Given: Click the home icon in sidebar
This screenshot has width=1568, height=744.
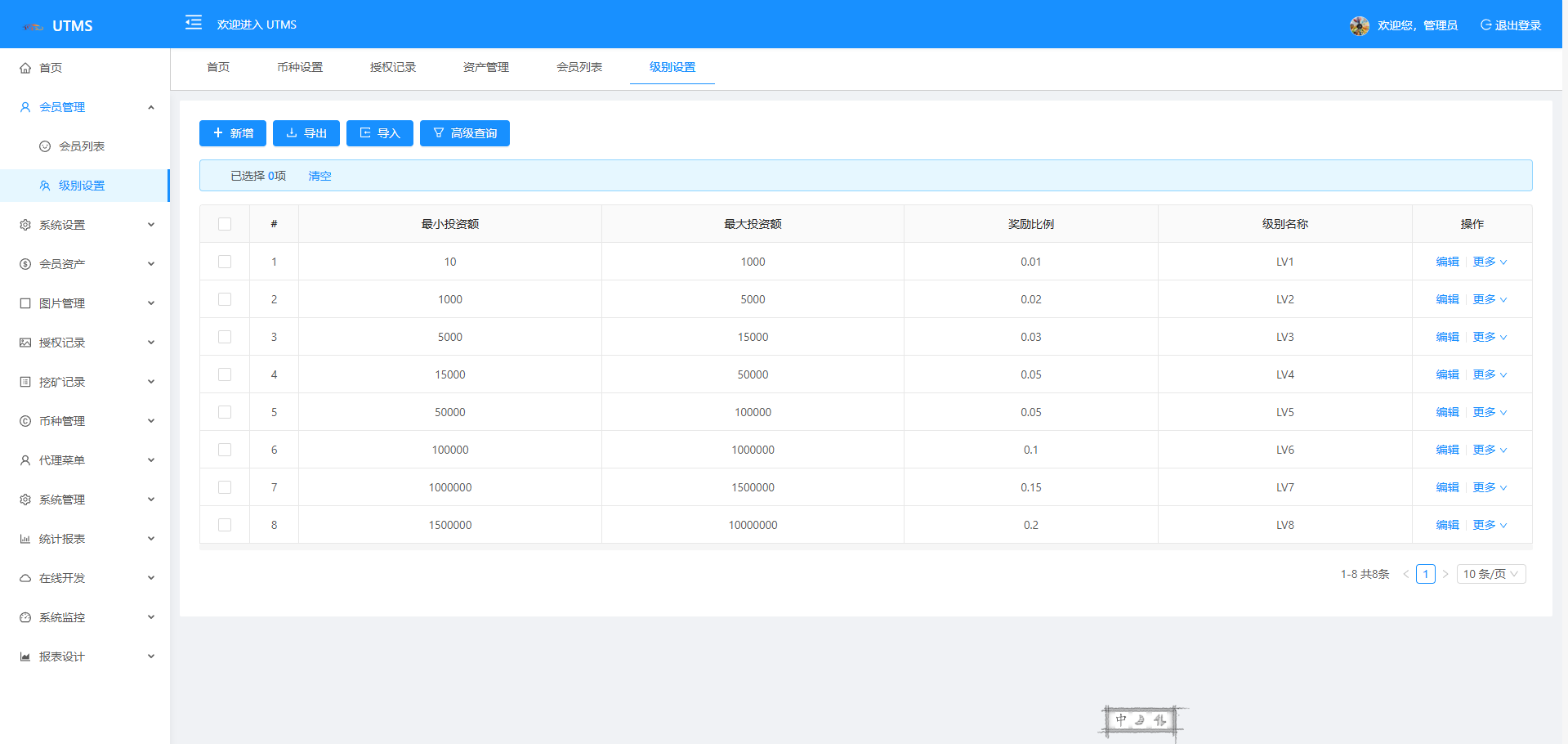Looking at the screenshot, I should coord(25,68).
